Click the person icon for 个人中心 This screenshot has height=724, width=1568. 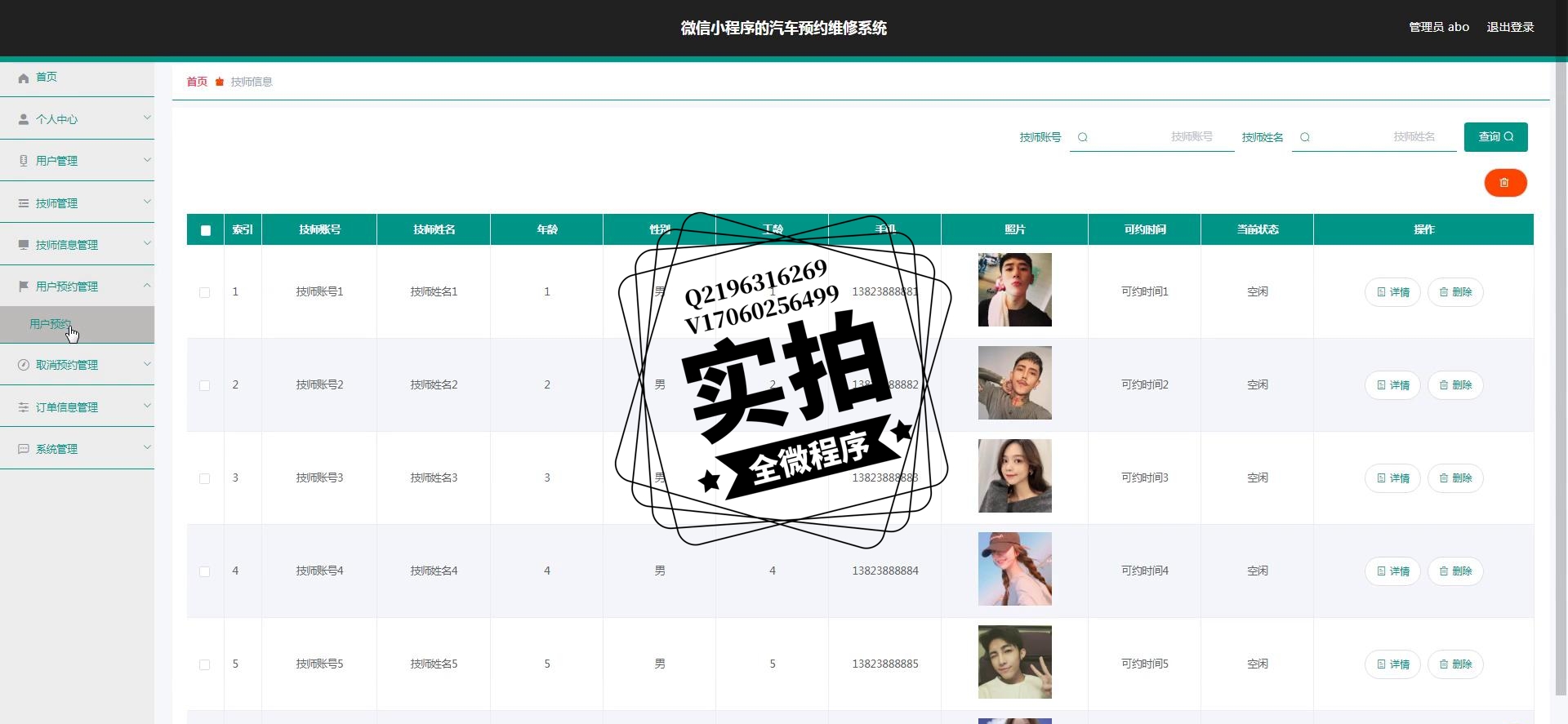(x=24, y=119)
